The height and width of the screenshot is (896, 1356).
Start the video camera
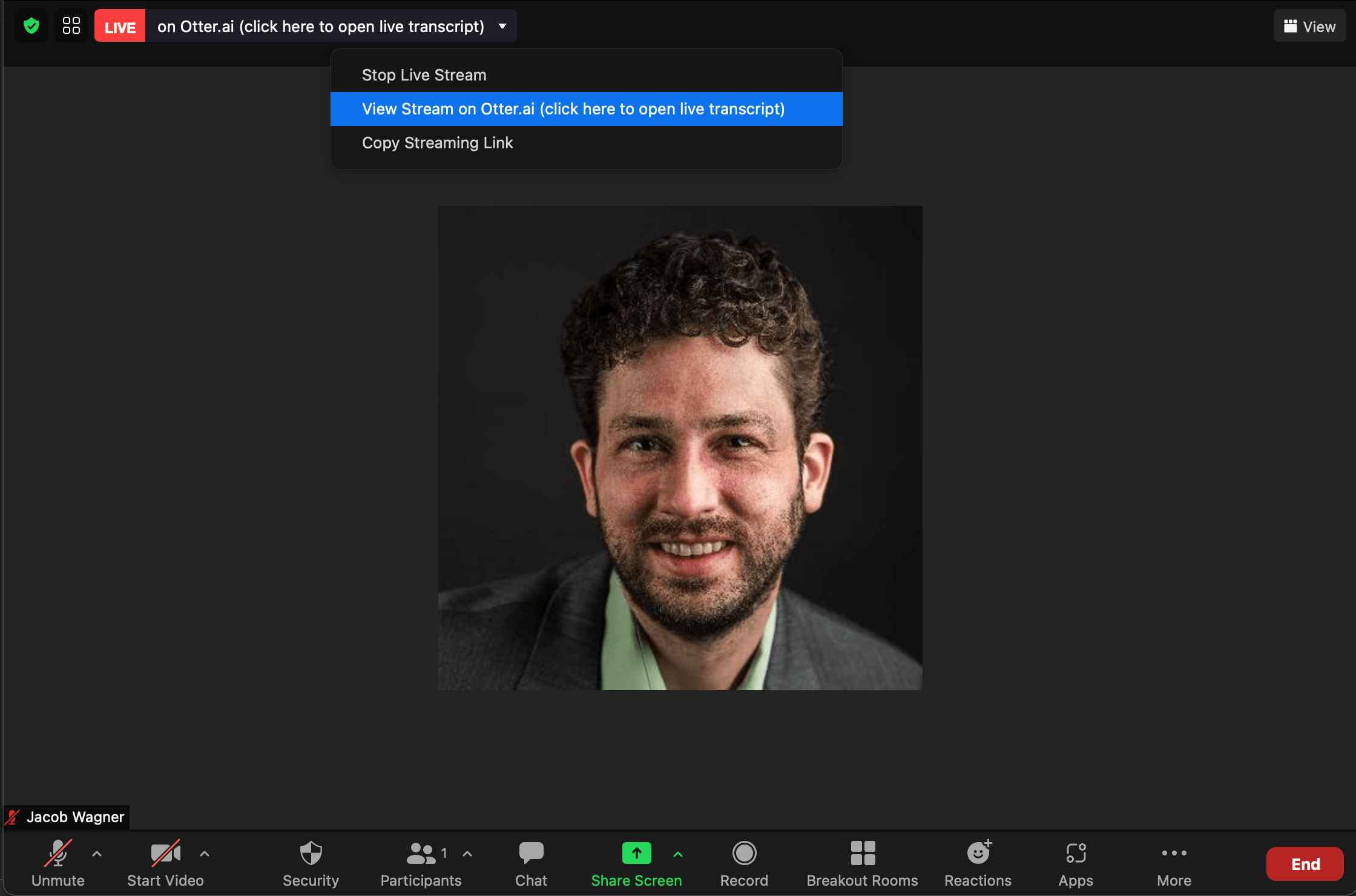coord(165,863)
